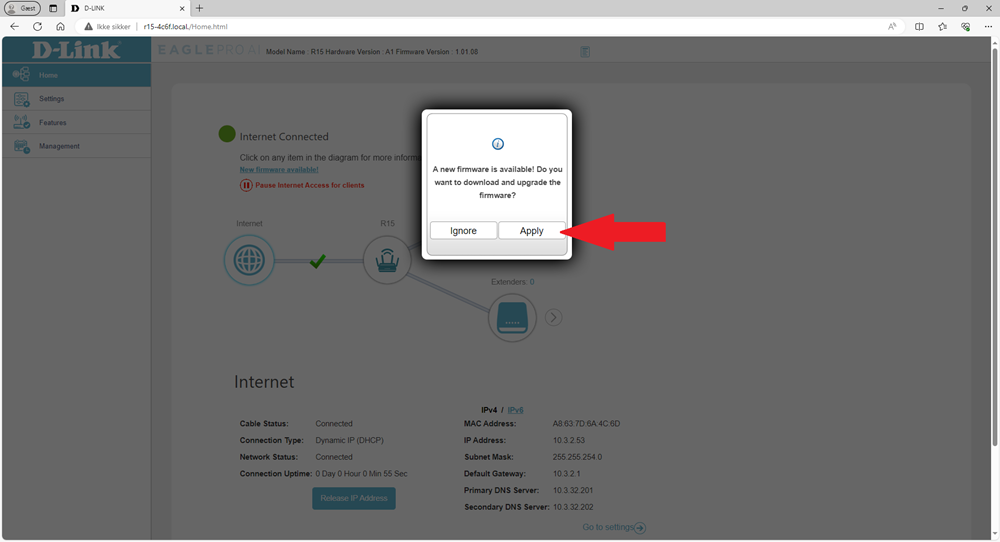
Task: Close the D-LINK browser tab
Action: tap(182, 8)
